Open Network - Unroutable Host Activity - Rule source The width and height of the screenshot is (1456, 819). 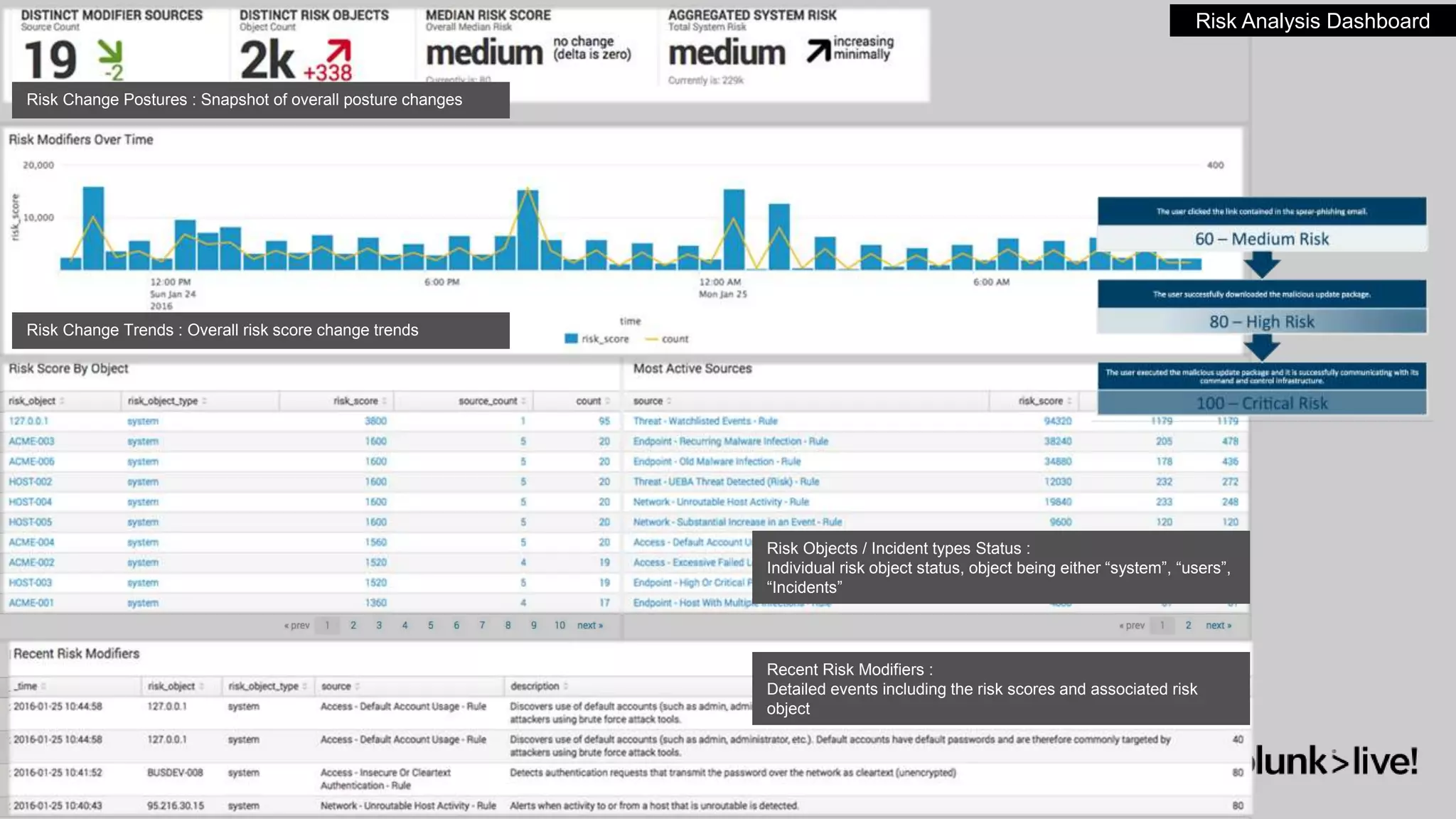(721, 502)
